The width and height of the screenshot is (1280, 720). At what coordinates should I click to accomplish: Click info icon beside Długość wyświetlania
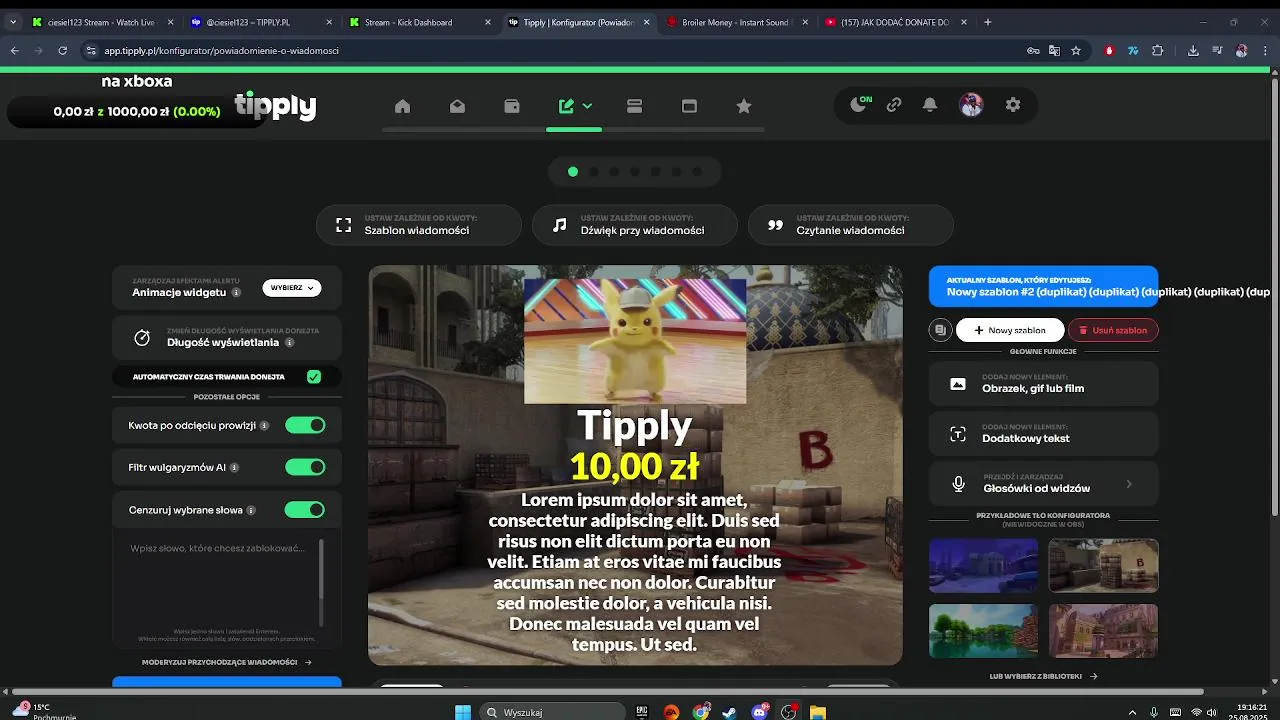point(290,342)
